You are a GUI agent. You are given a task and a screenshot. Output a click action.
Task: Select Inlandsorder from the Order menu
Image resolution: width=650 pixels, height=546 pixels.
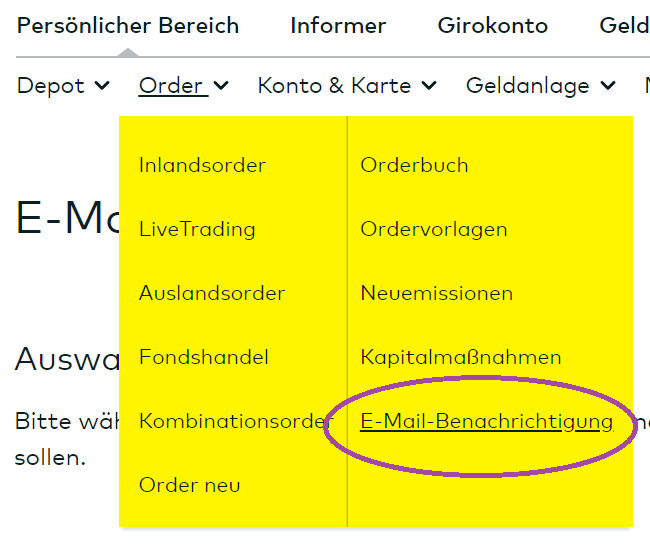click(x=202, y=165)
